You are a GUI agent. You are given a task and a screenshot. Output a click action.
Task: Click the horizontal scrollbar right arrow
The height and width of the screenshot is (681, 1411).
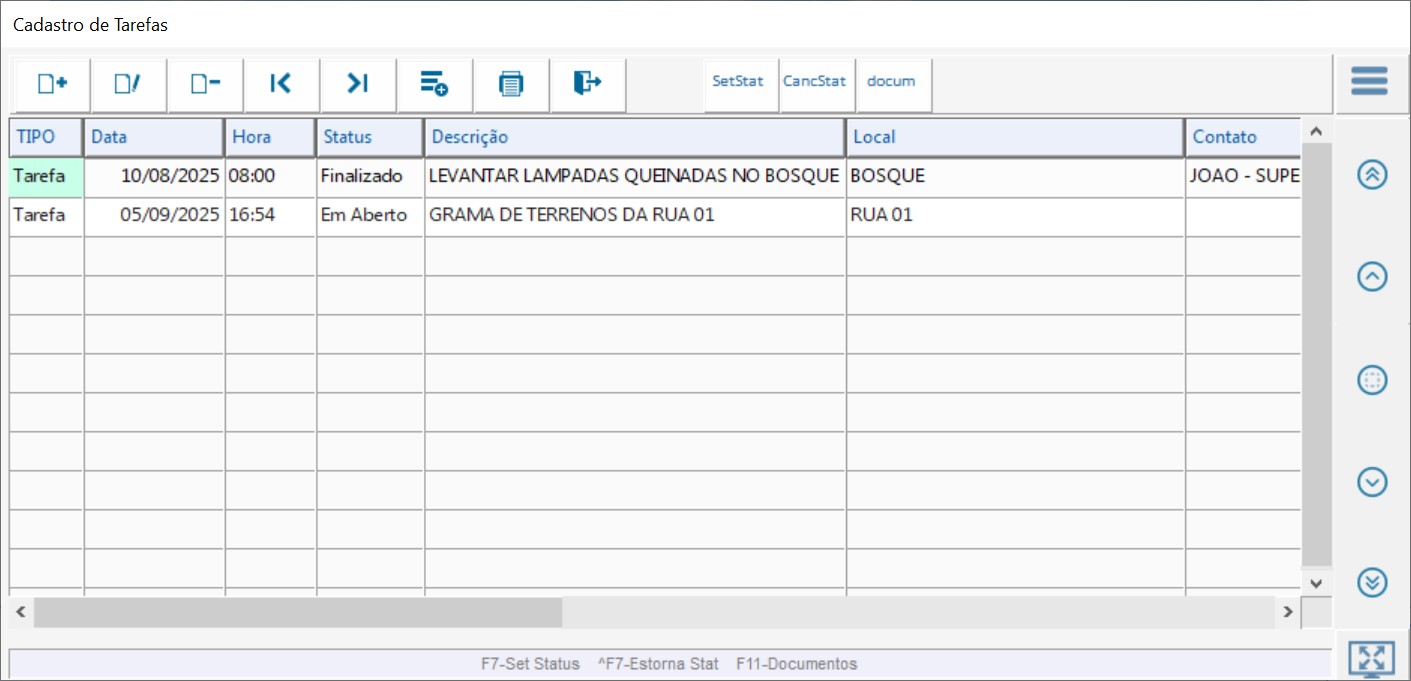[1288, 611]
